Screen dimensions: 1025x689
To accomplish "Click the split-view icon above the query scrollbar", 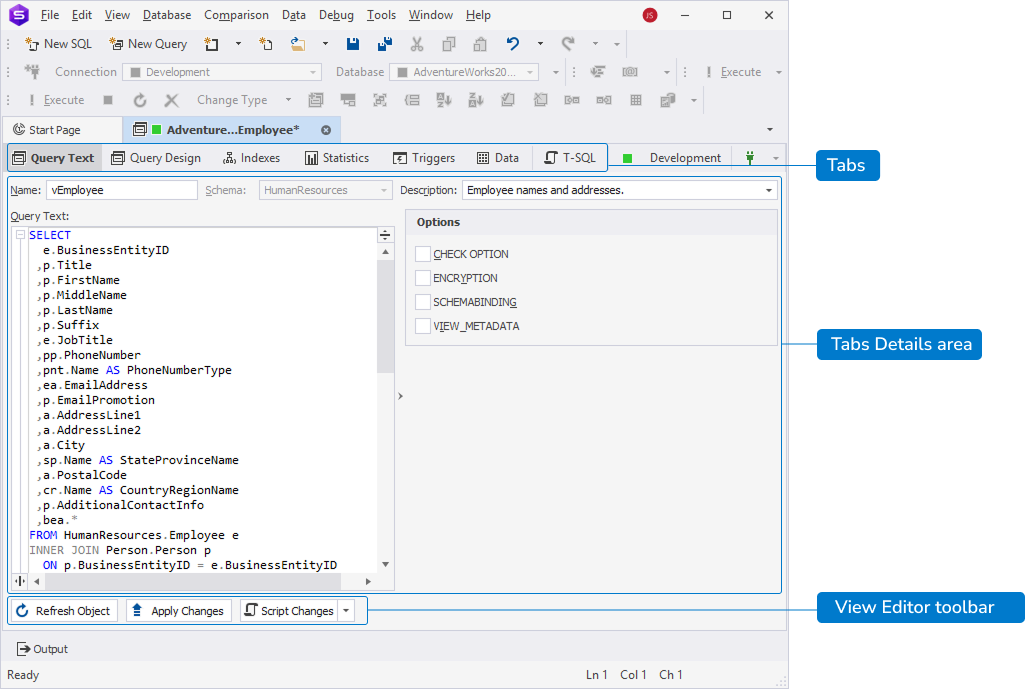I will pyautogui.click(x=385, y=235).
